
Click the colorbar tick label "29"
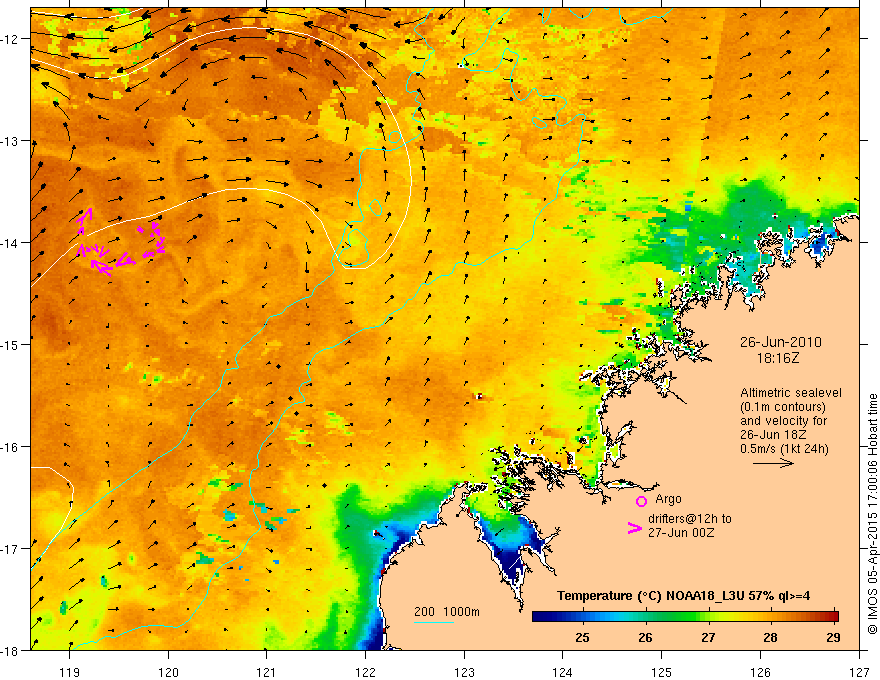[833, 637]
